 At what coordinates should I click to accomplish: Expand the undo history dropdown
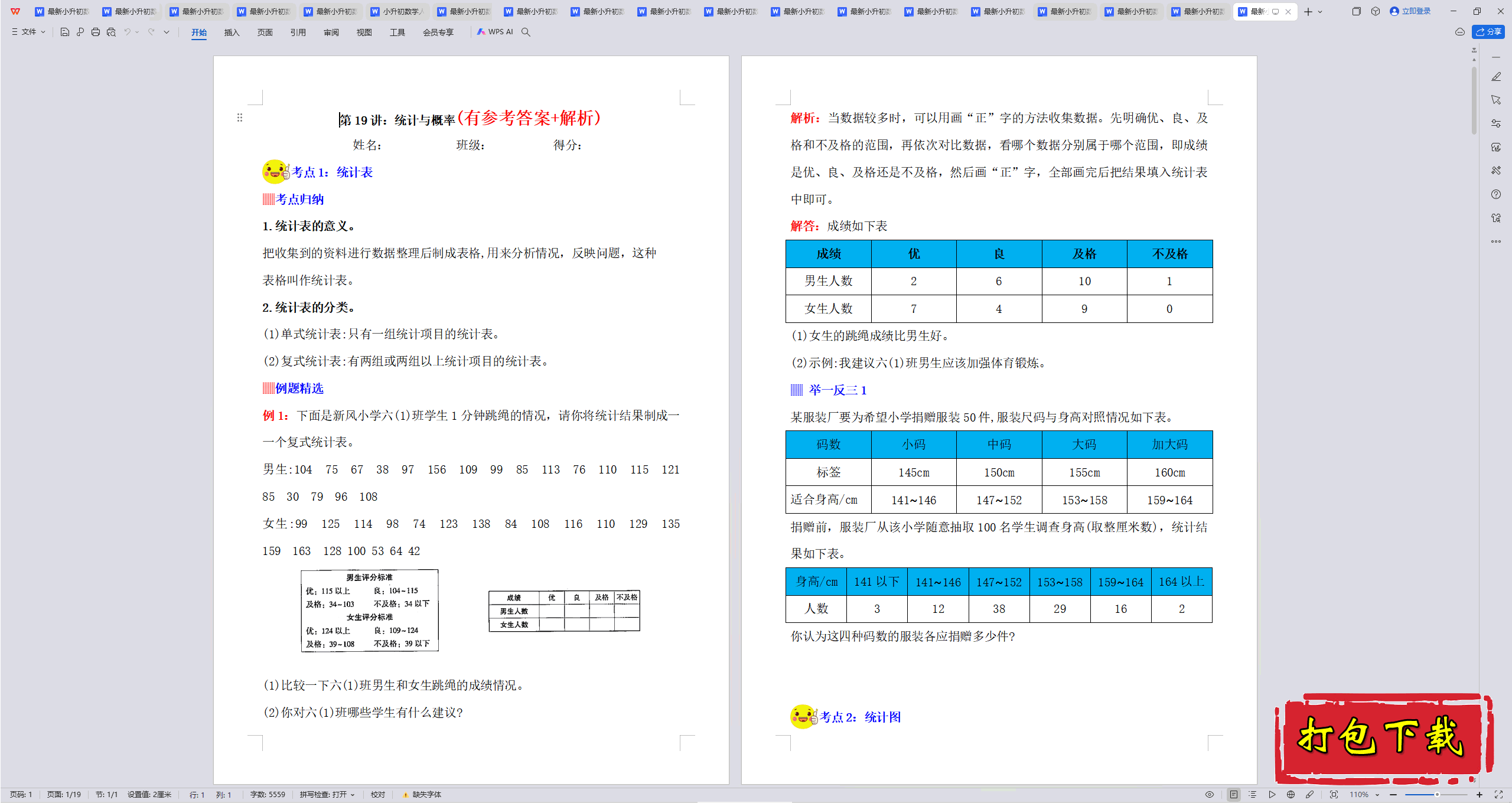(x=137, y=32)
